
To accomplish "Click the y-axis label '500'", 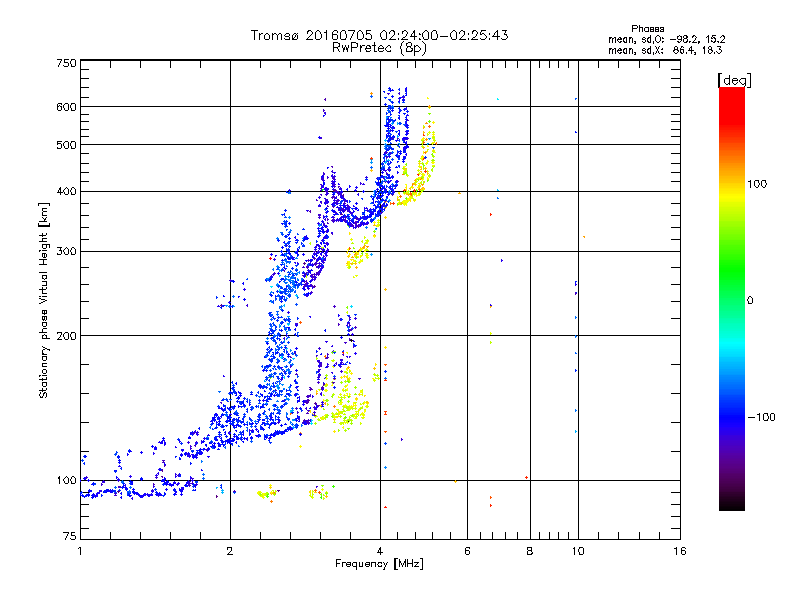I will [66, 145].
